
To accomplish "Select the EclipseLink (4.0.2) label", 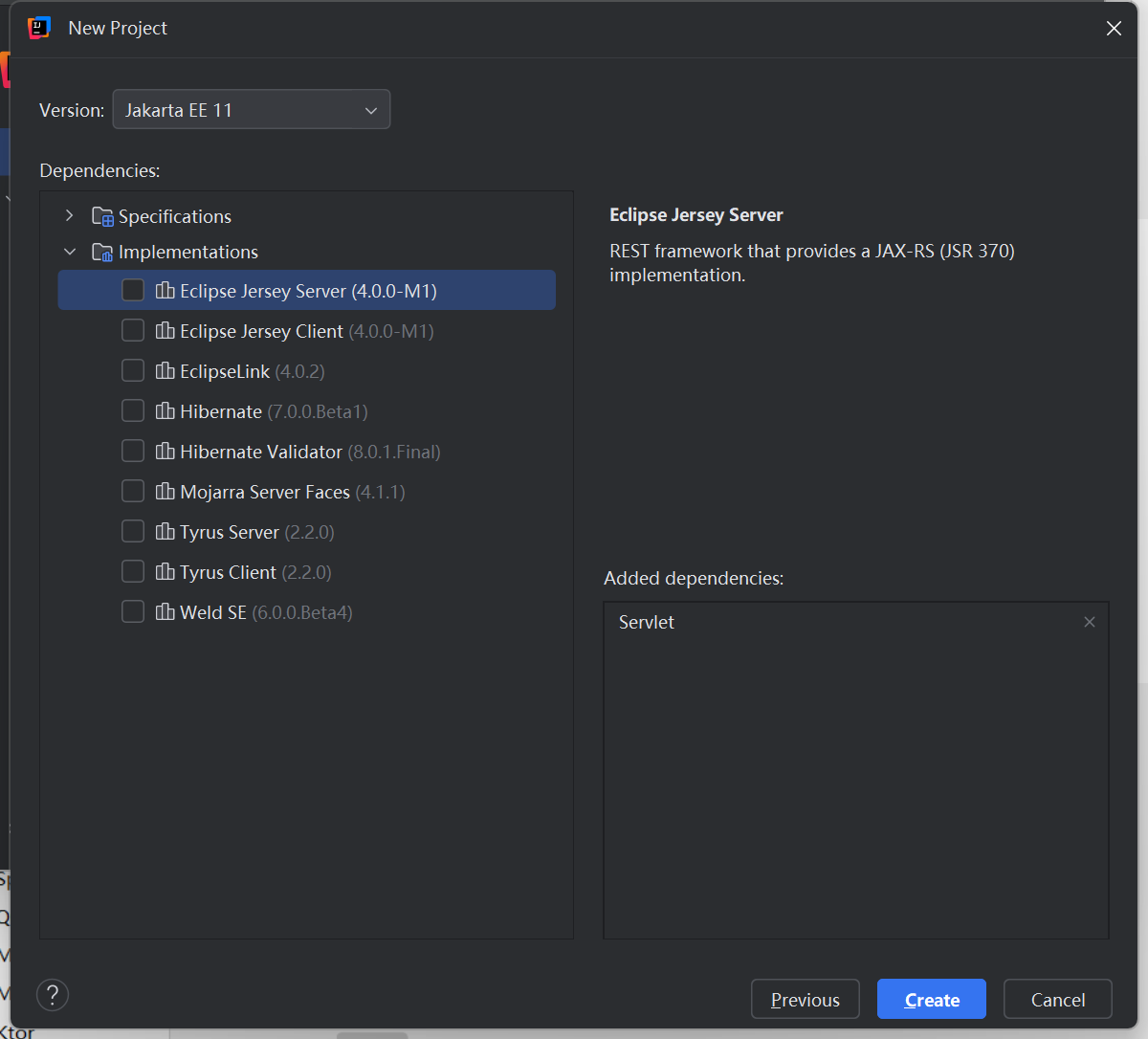I will (x=253, y=371).
